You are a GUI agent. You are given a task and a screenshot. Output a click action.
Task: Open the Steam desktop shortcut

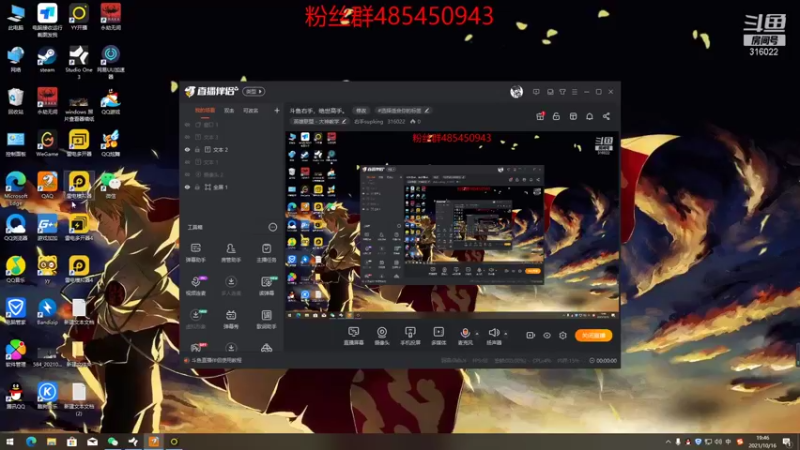click(47, 60)
